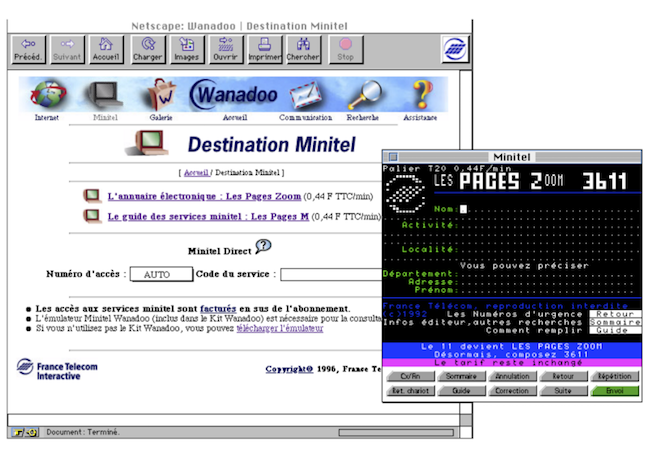650x459 pixels.
Task: Open the Chercher binoculars toolbar icon
Action: click(302, 49)
